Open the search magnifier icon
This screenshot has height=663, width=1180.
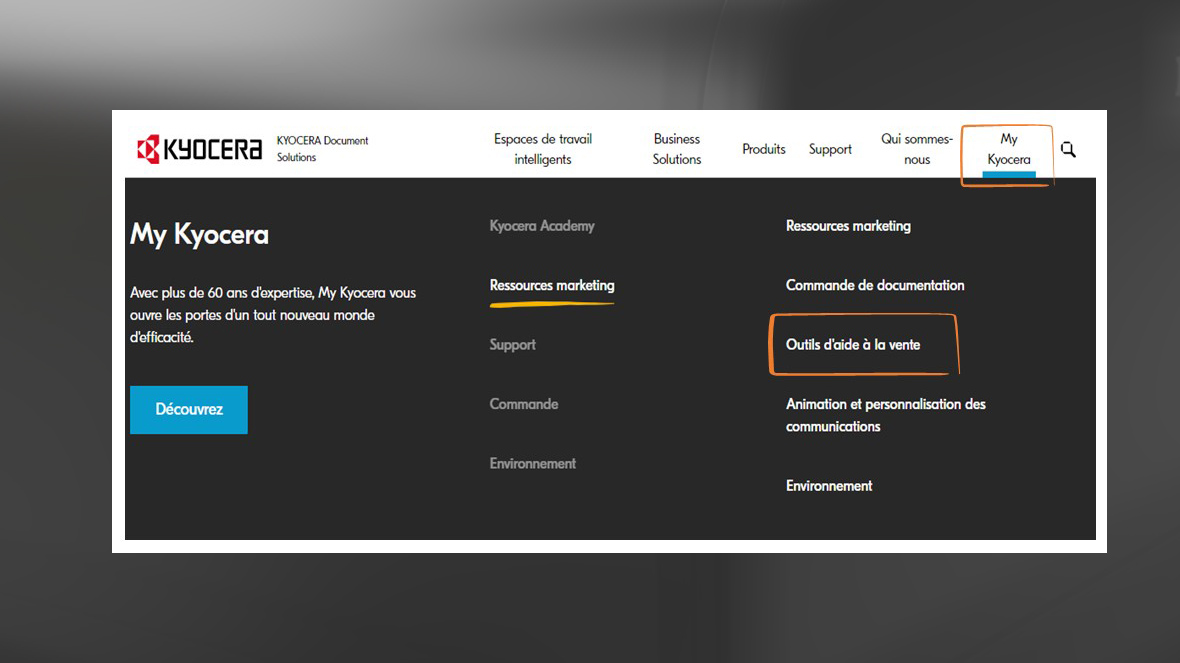point(1068,149)
